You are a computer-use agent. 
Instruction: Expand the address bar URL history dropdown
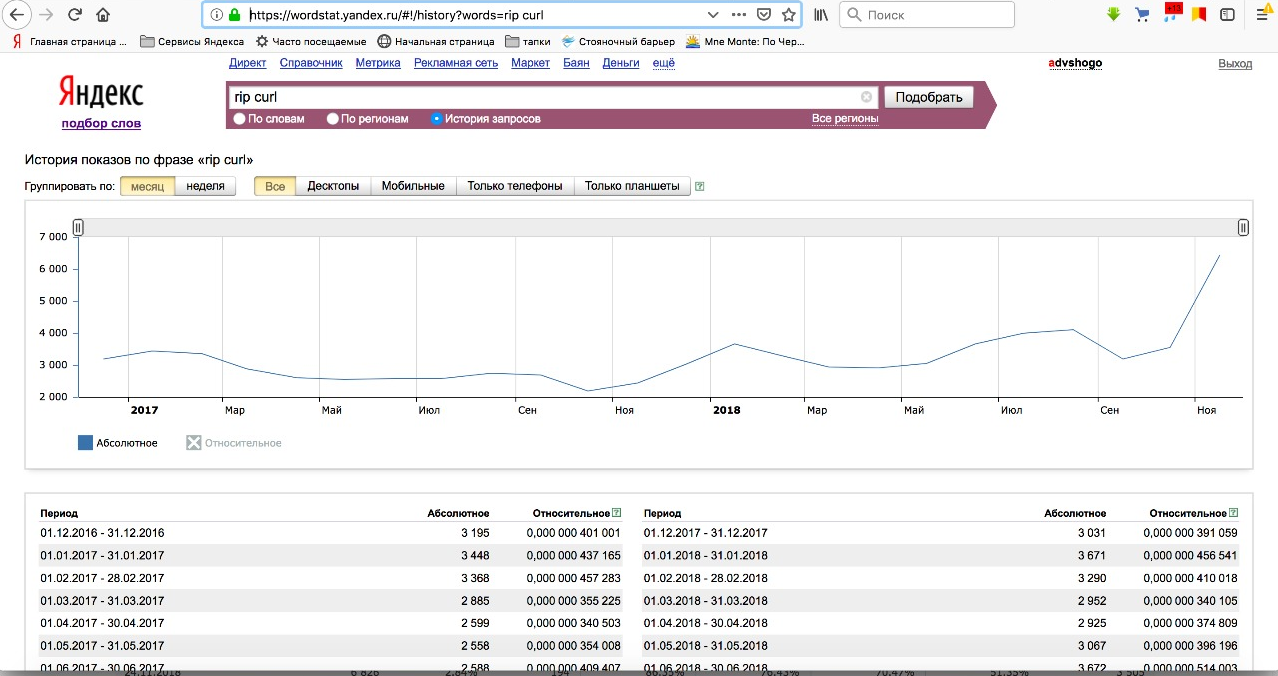pos(712,15)
